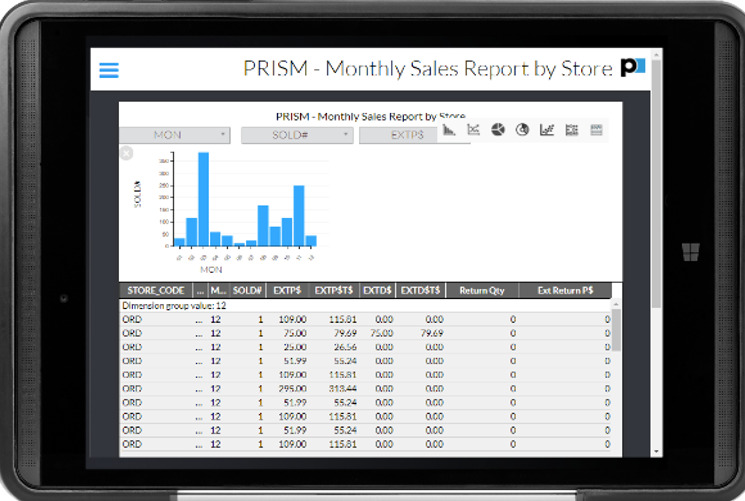Viewport: 745px width, 501px height.
Task: Select the combined line-bar chart icon
Action: coord(547,130)
